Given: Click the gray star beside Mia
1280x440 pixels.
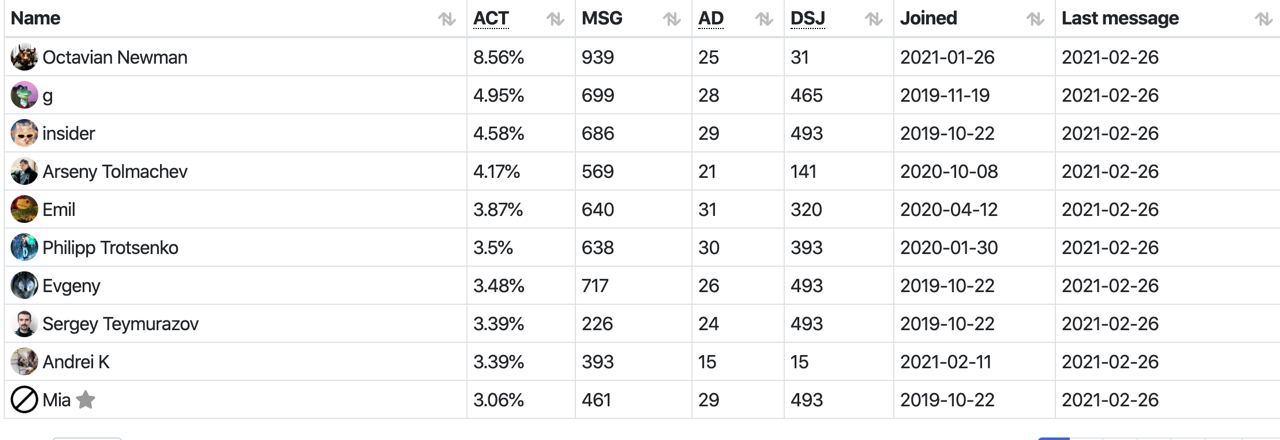Looking at the screenshot, I should point(86,400).
